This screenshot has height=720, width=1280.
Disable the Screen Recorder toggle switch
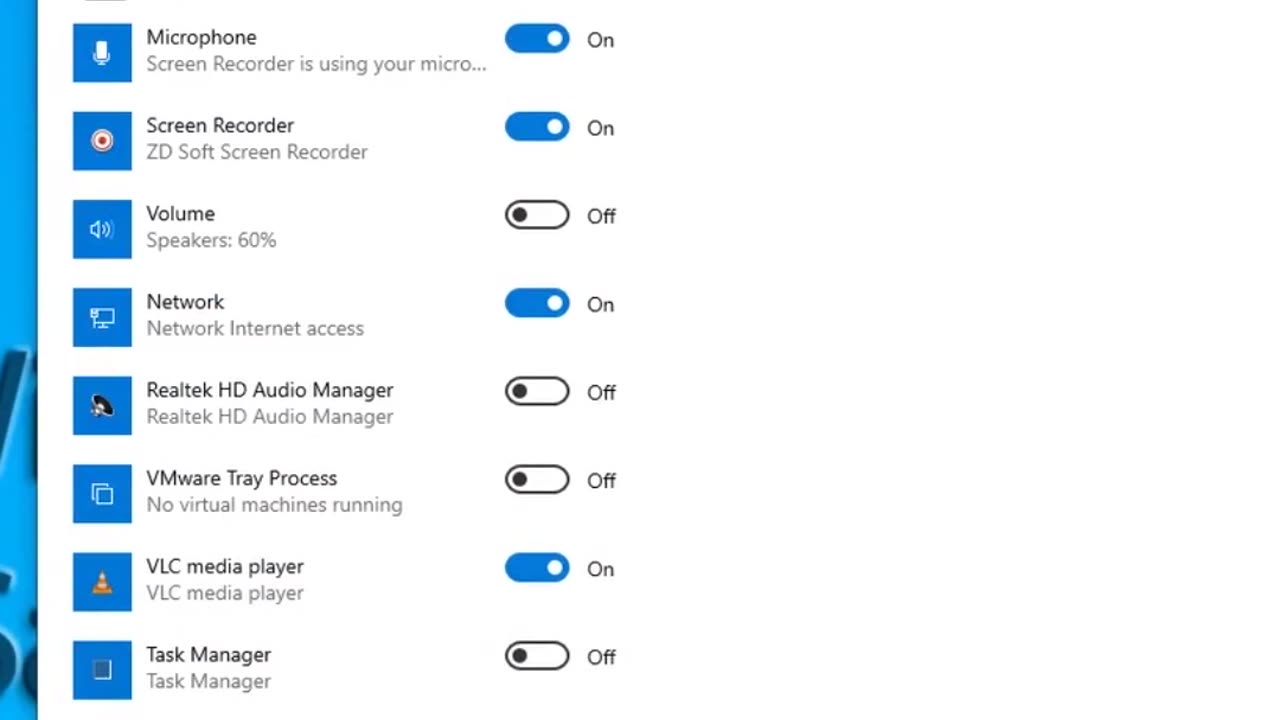(537, 127)
